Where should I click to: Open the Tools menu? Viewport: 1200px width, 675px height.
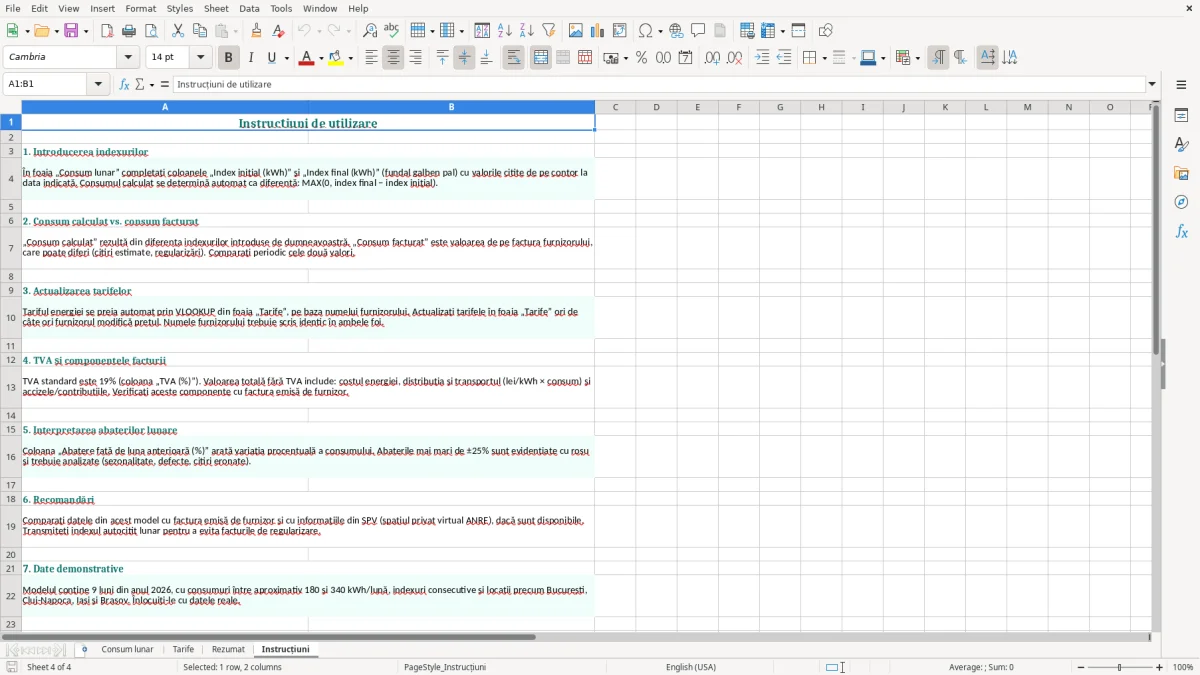tap(281, 8)
